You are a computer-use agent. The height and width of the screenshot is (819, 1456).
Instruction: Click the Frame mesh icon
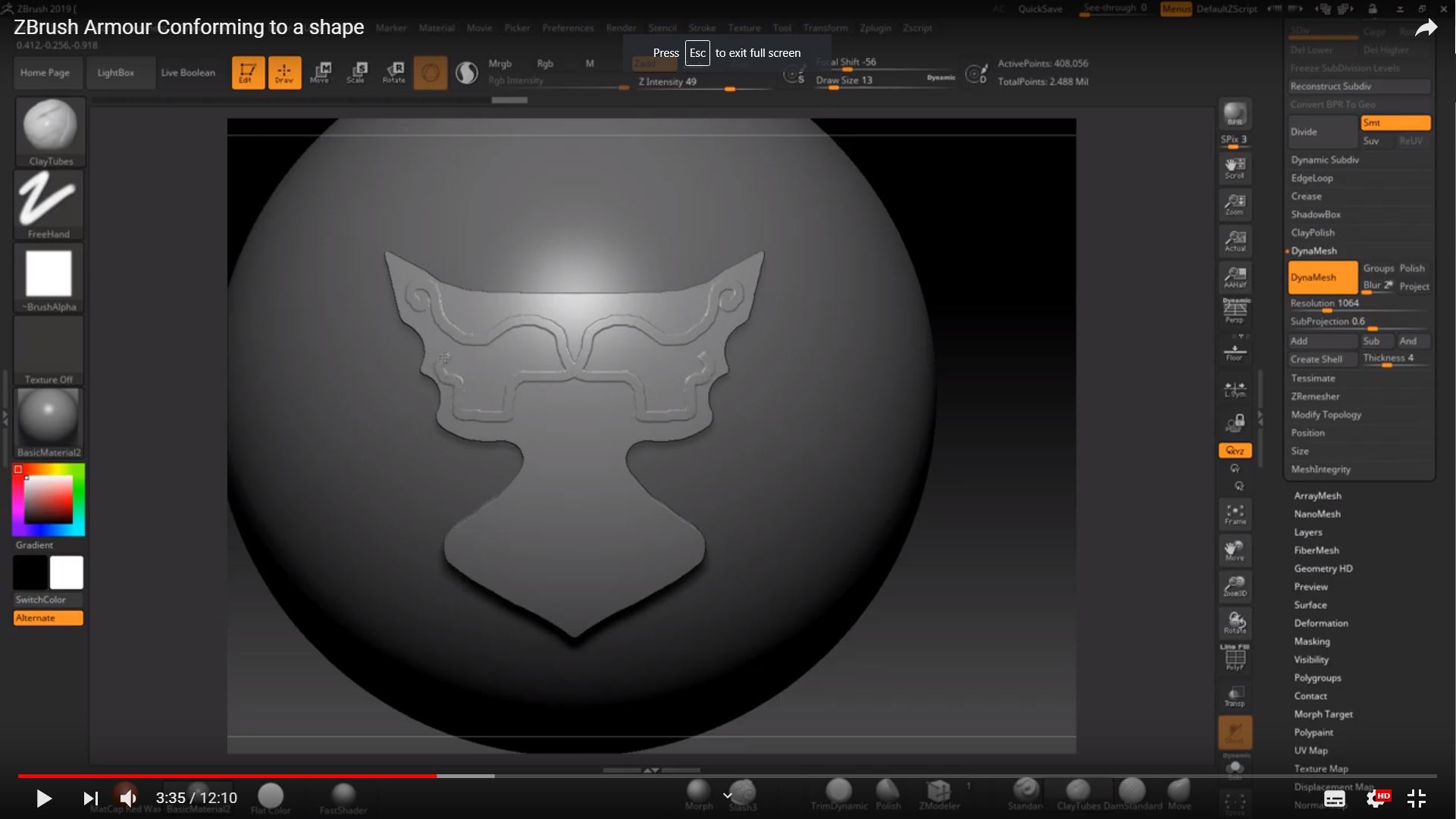pos(1235,514)
